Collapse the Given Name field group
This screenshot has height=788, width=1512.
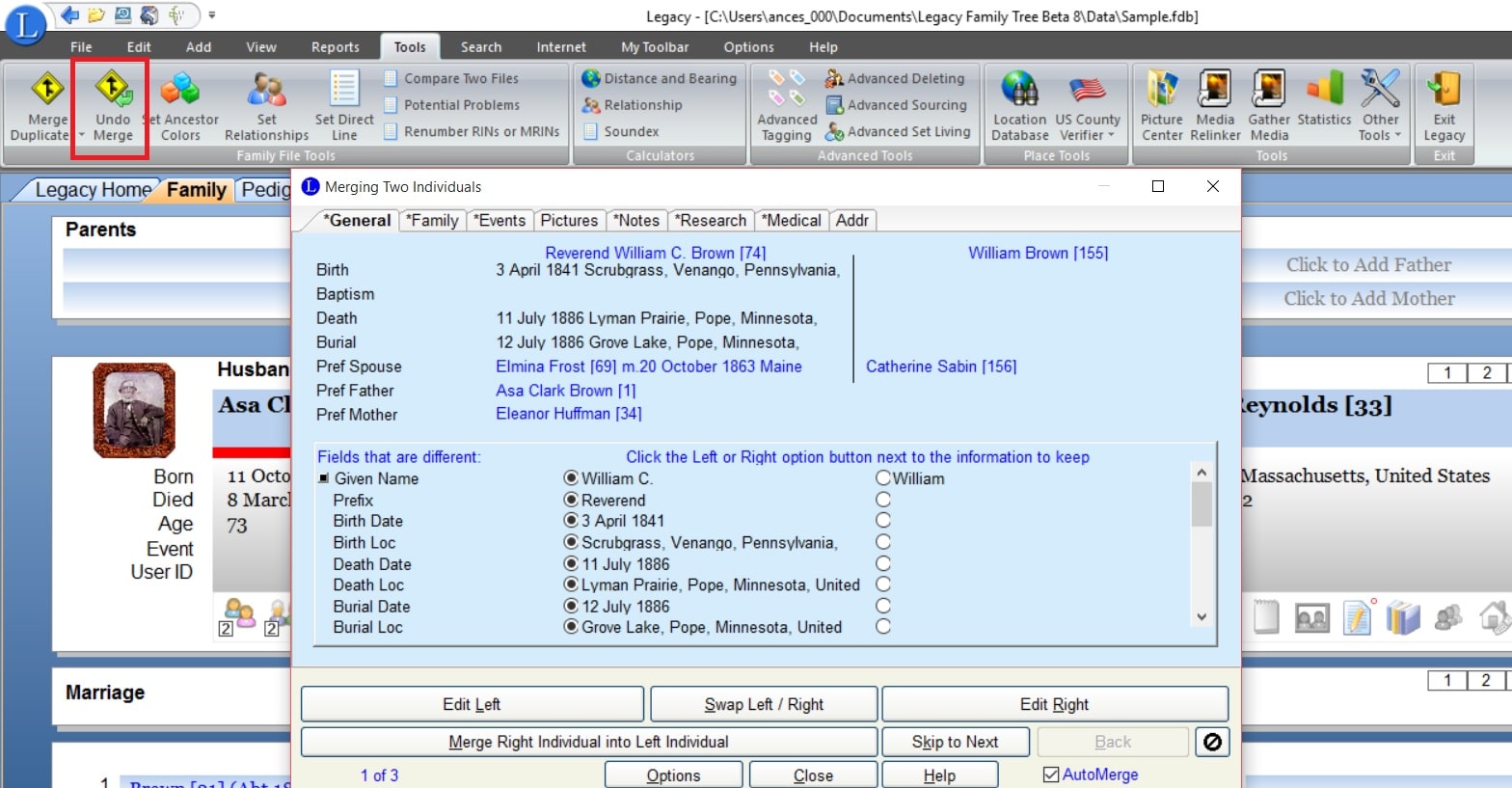point(323,478)
